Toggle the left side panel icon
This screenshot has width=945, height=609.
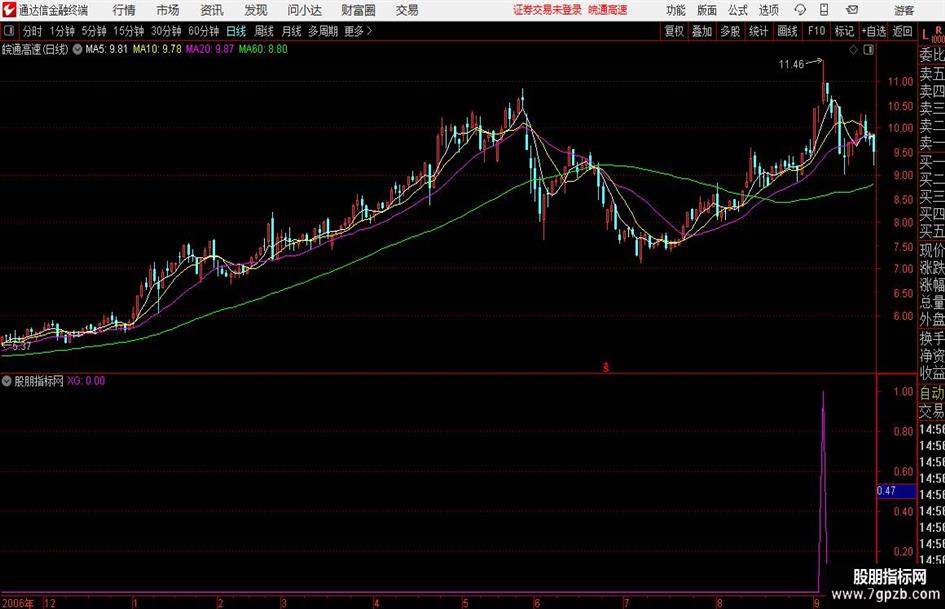[x=8, y=31]
